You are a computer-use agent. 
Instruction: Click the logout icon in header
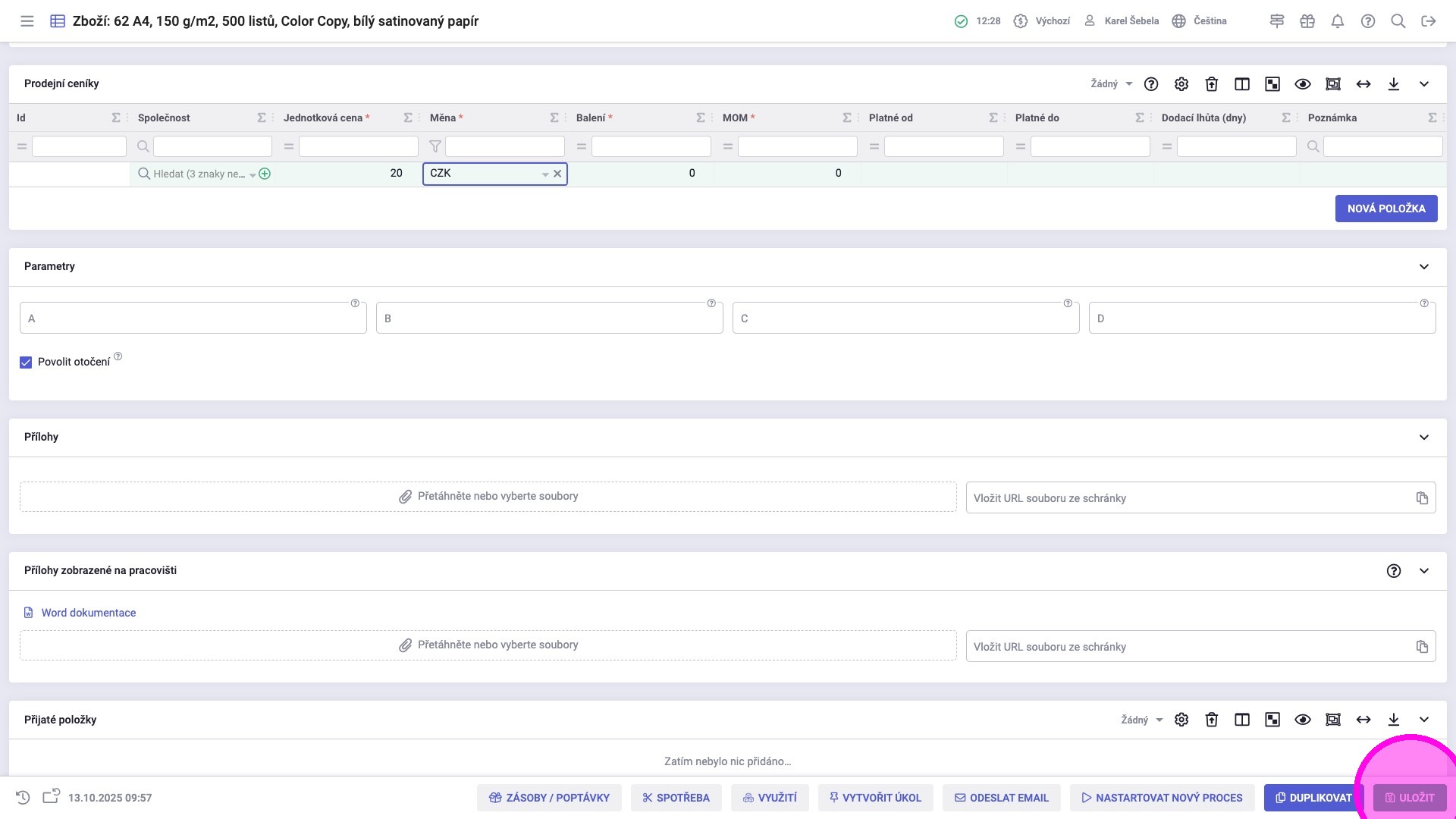1429,21
